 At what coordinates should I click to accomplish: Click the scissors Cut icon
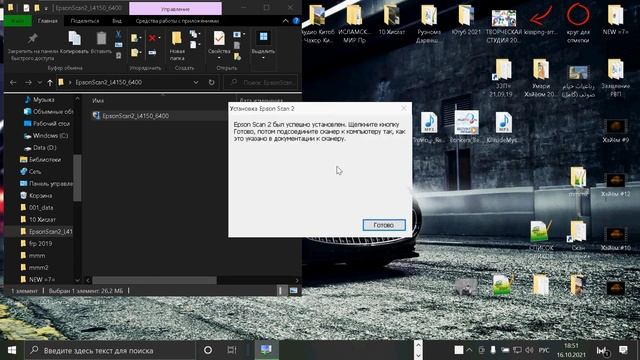[118, 34]
